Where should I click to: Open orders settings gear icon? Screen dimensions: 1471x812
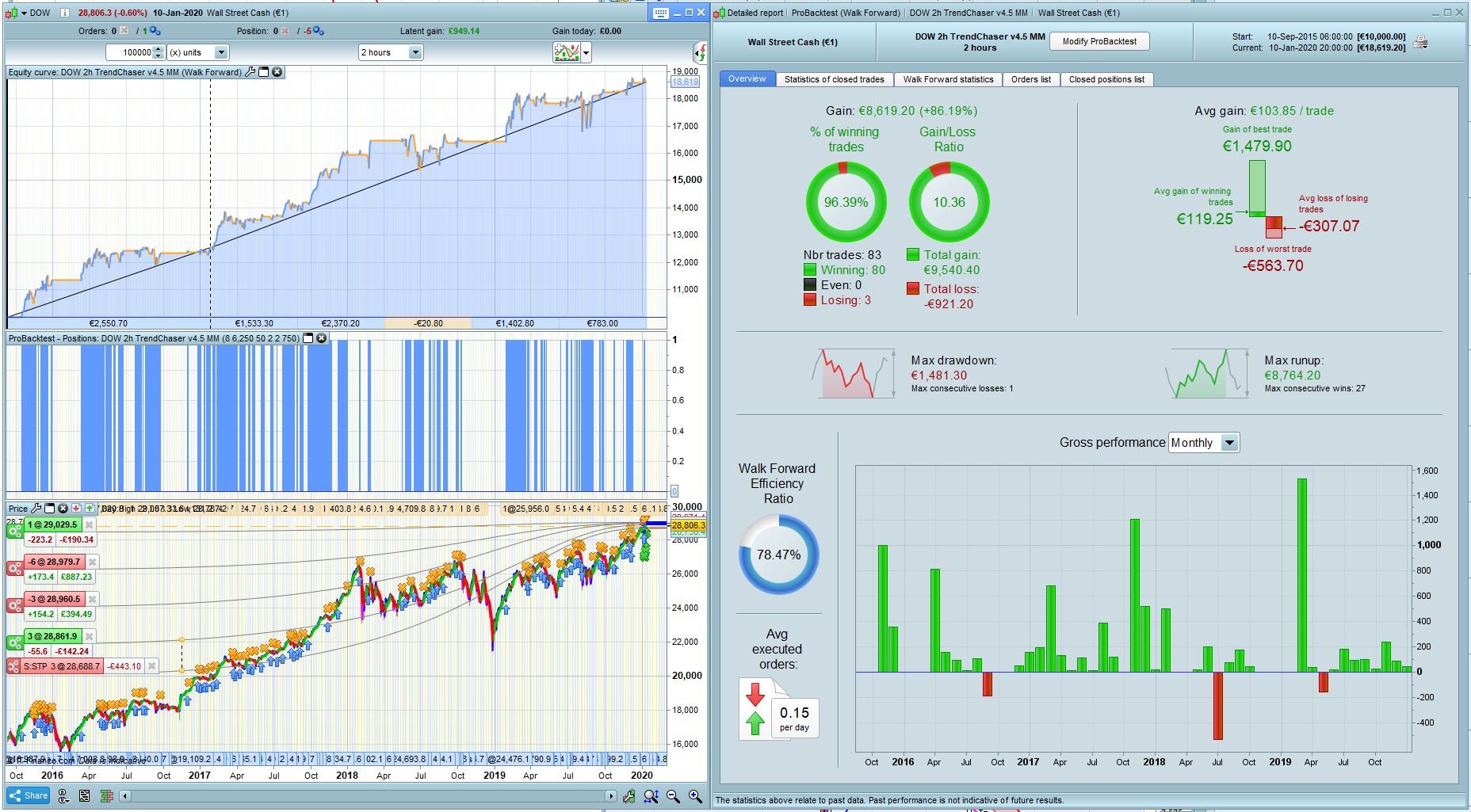coord(154,31)
